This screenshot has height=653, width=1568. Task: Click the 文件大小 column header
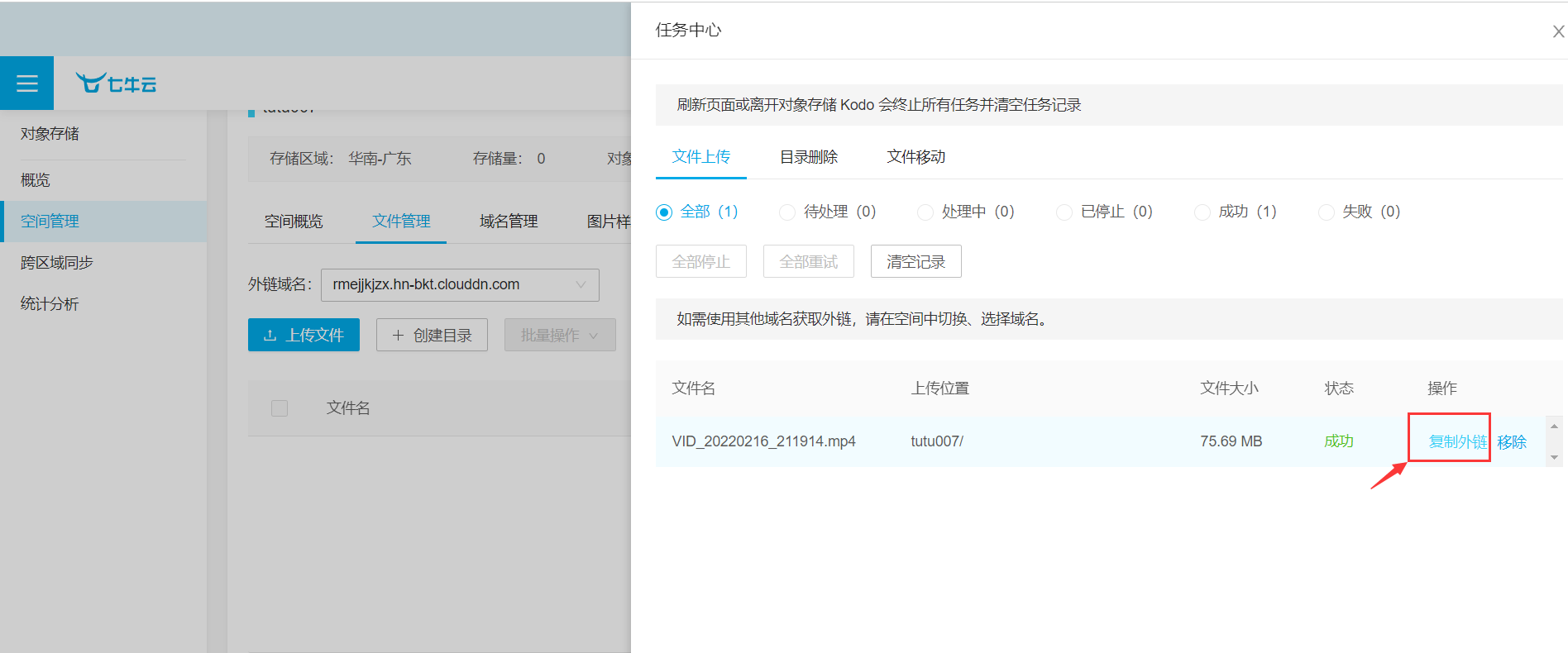(1230, 388)
